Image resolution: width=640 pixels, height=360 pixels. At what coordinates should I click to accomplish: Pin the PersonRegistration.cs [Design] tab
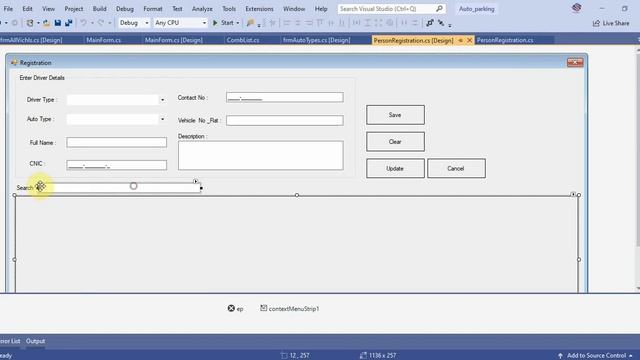(x=460, y=40)
